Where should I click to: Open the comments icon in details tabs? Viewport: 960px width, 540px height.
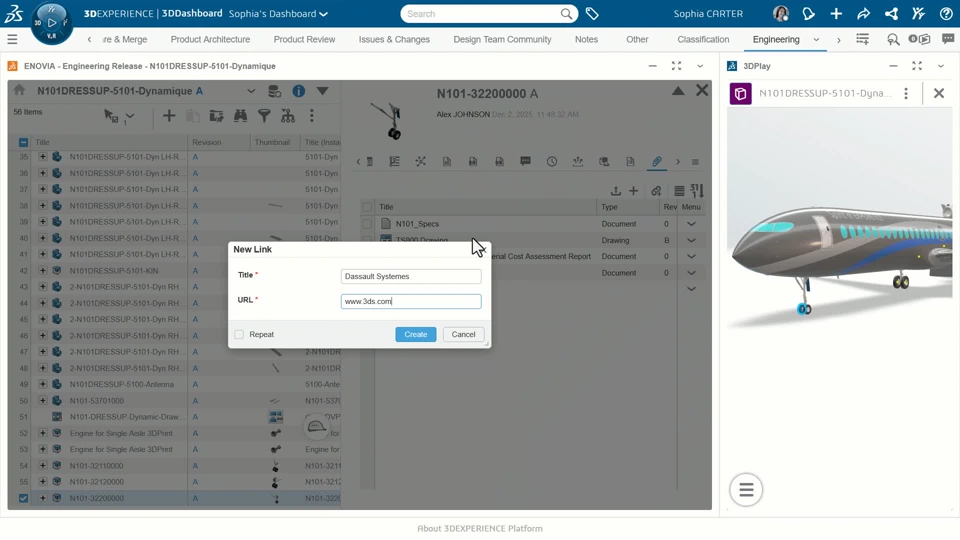coord(525,162)
